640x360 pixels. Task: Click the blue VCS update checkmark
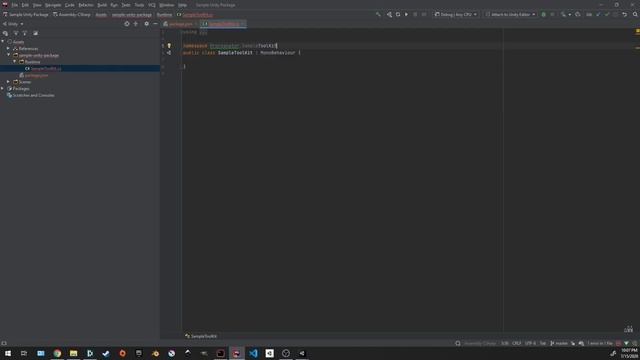(598, 14)
